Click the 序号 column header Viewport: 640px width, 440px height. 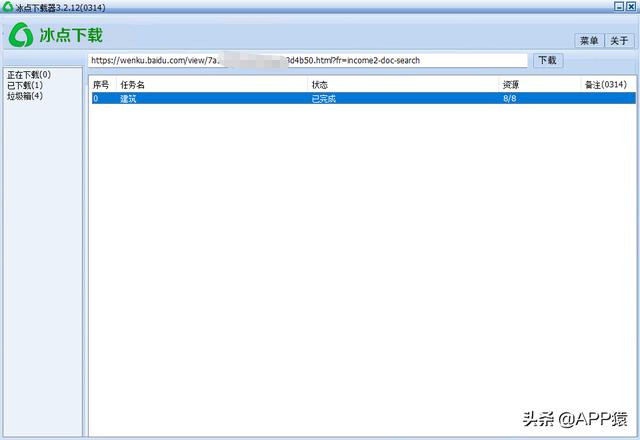(x=101, y=85)
